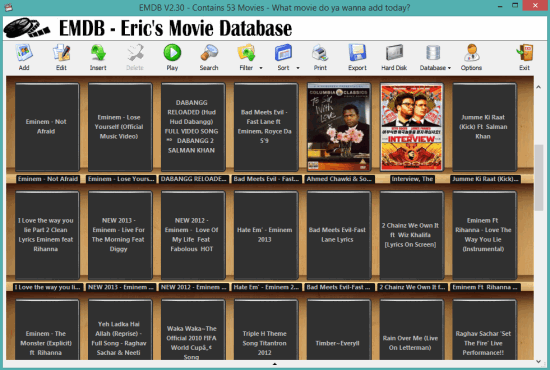Select the To Sir With Love cover
550x370 pixels.
339,127
